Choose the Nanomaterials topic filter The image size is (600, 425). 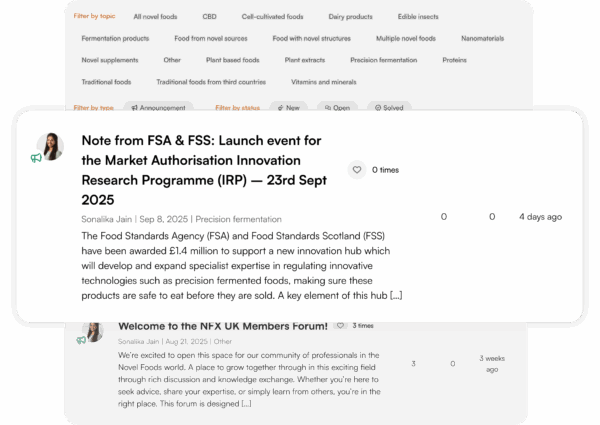click(x=483, y=38)
